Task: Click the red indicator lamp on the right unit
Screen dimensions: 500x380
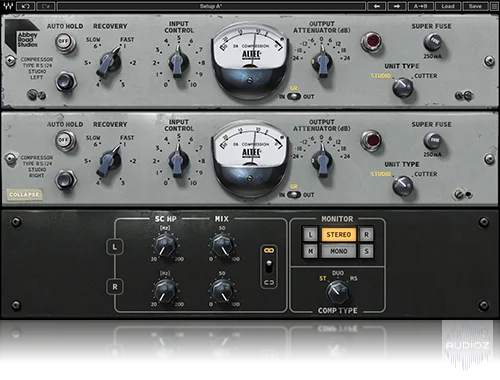Action: point(372,140)
